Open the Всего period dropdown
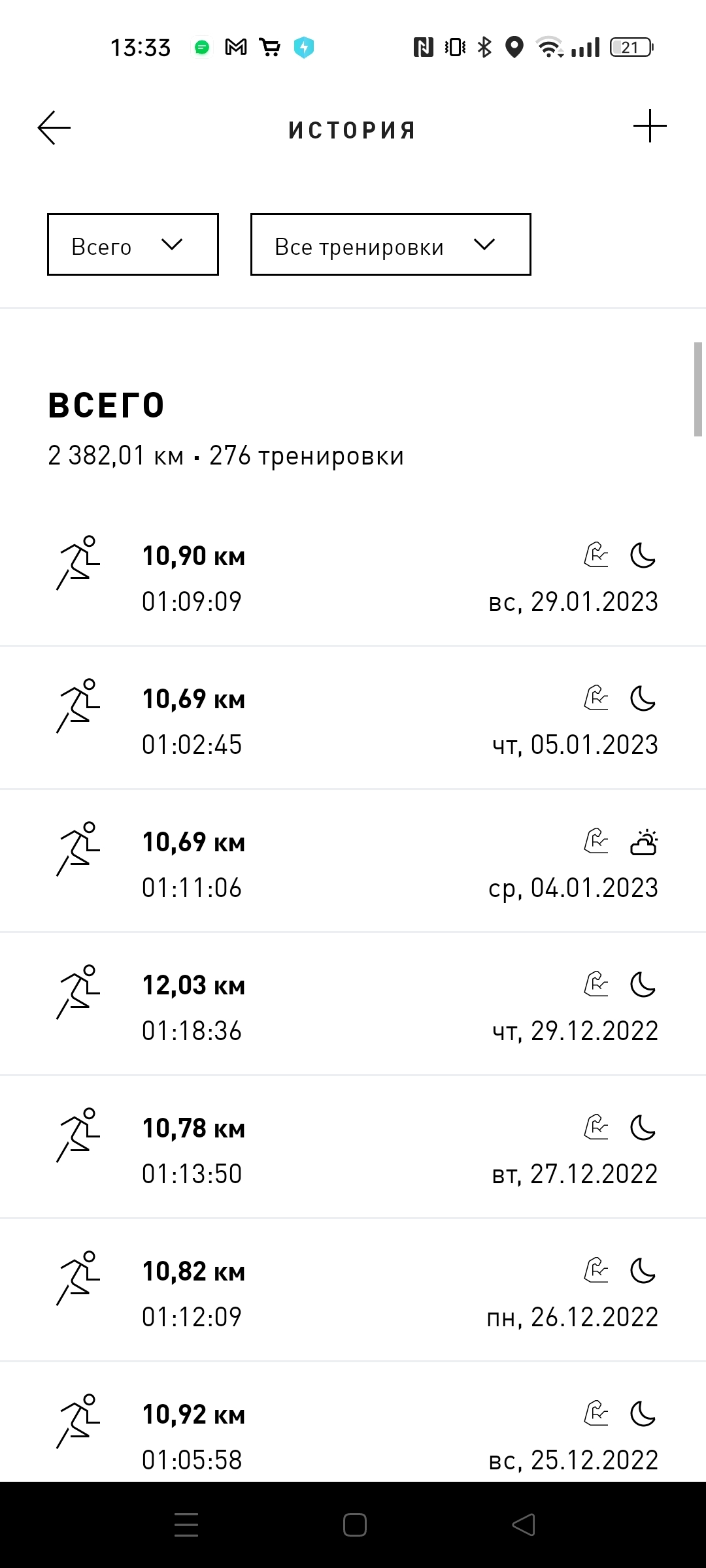Viewport: 706px width, 1568px height. click(133, 244)
